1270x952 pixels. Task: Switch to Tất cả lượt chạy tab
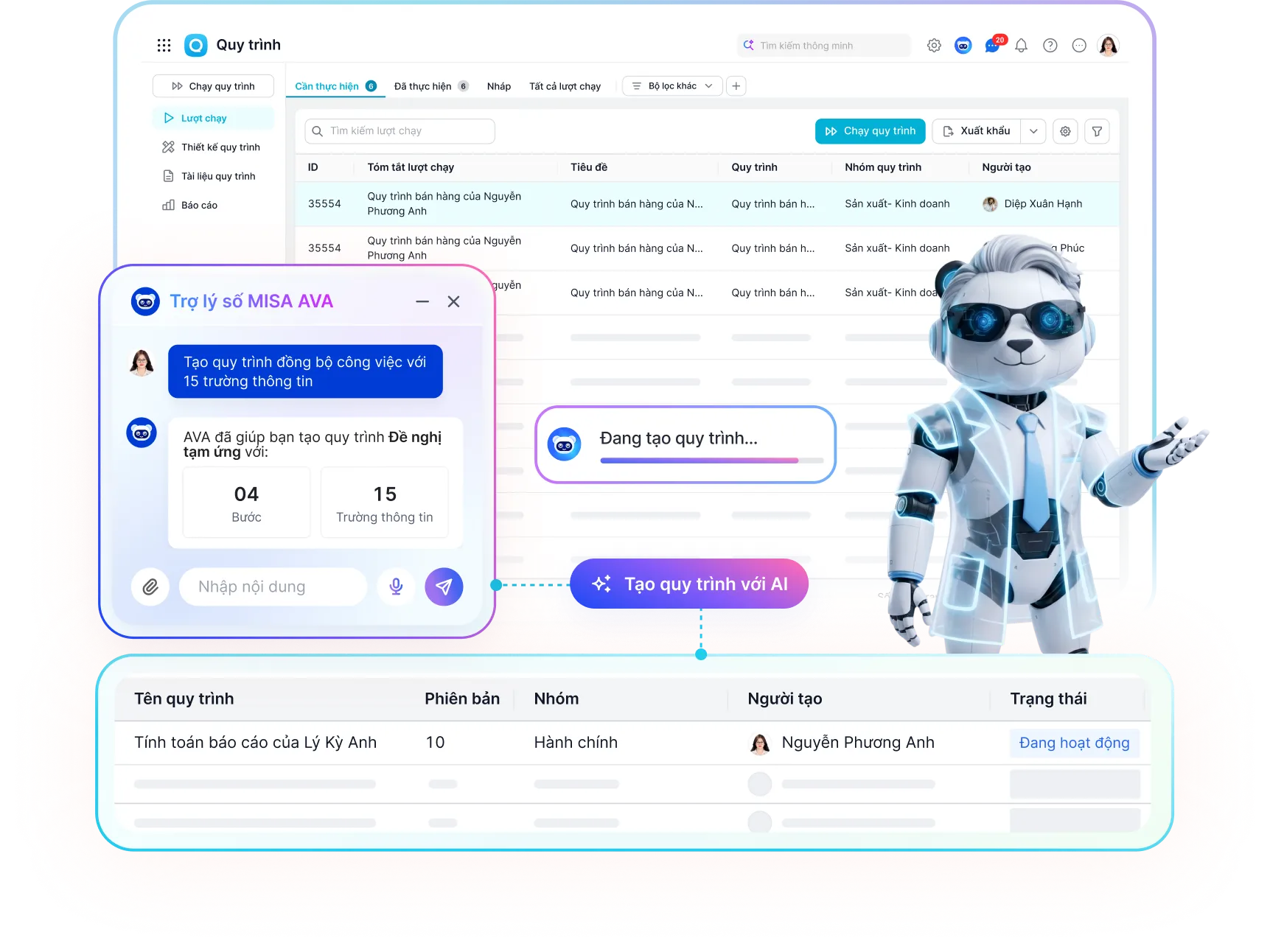[565, 86]
